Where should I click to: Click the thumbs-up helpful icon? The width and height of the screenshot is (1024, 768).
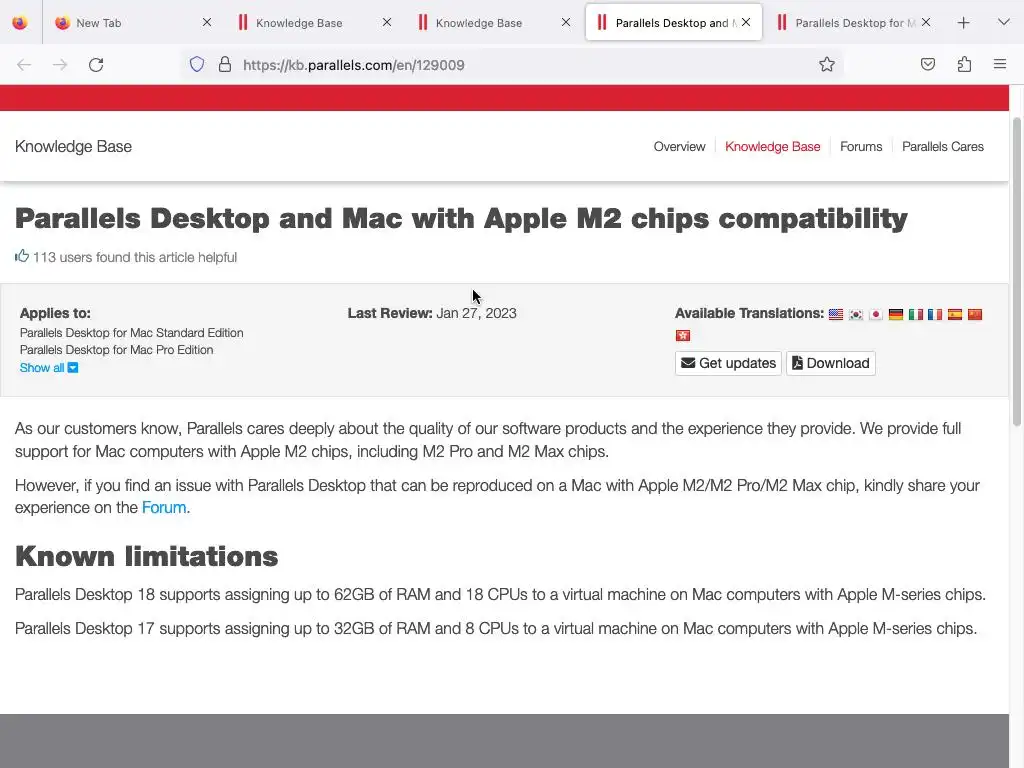tap(22, 256)
